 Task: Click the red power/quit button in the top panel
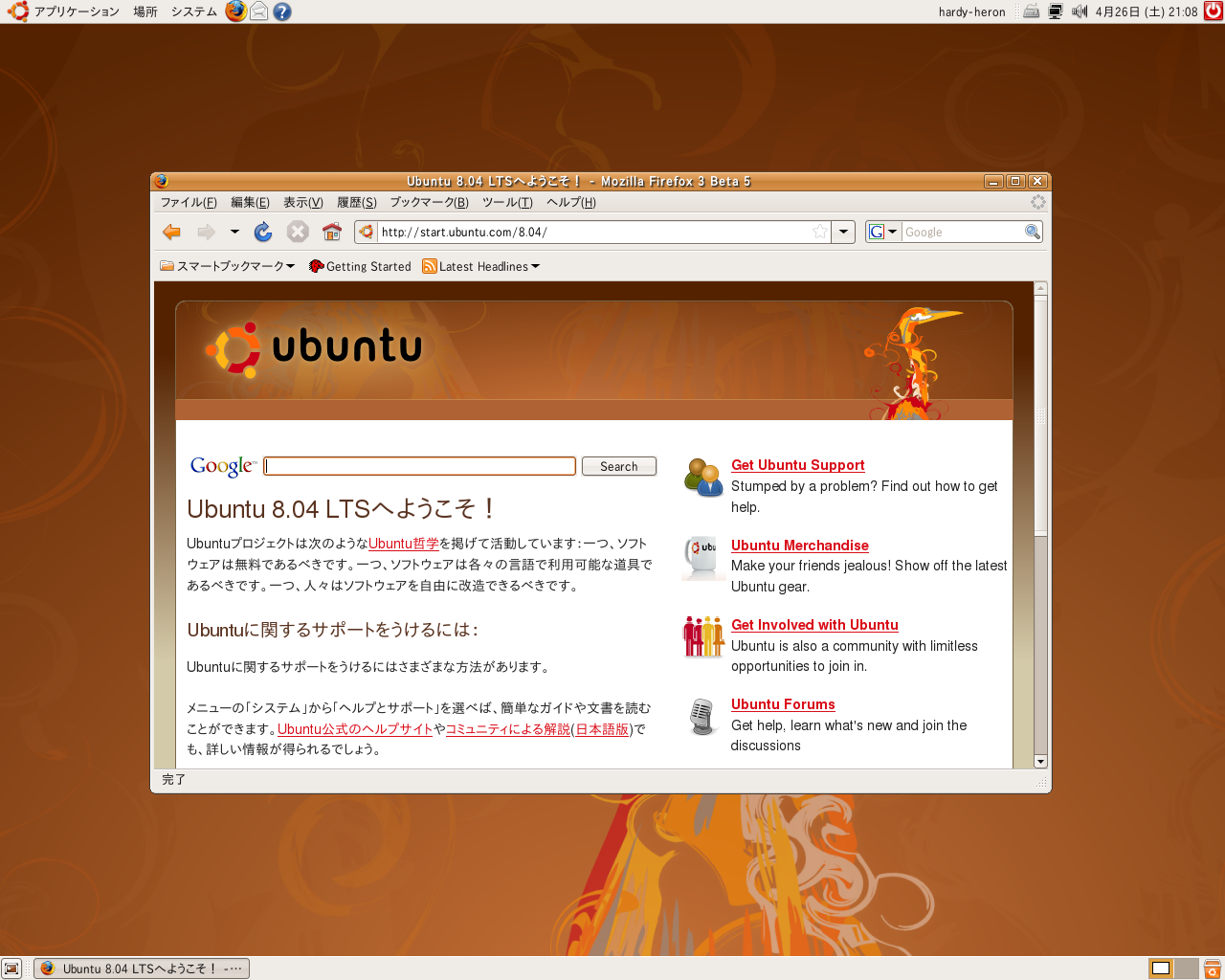(1214, 11)
